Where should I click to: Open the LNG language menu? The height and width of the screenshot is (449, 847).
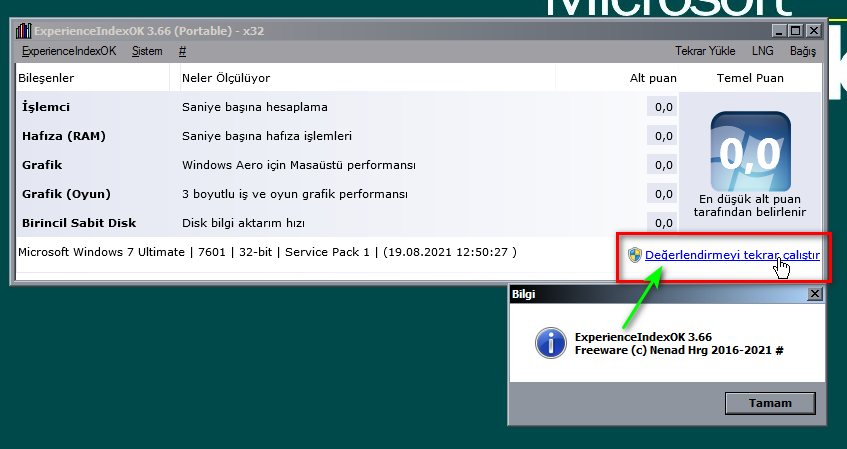click(x=762, y=51)
